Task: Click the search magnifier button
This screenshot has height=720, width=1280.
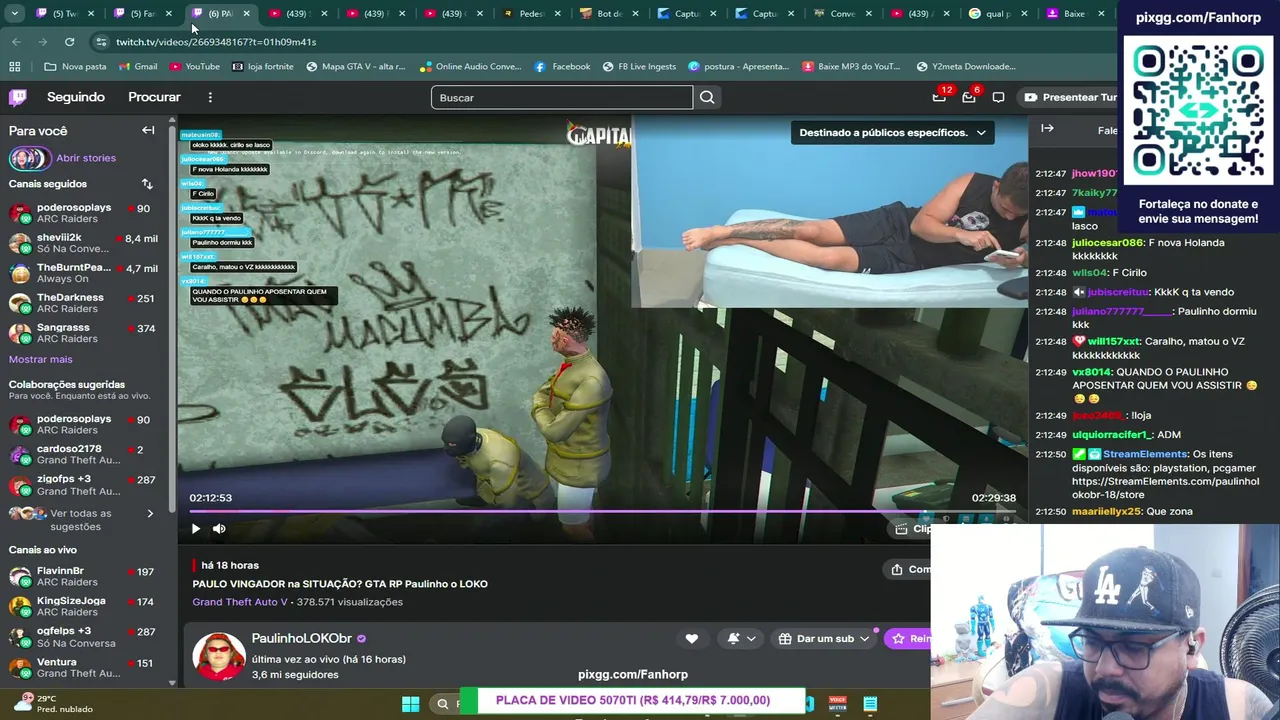Action: (707, 97)
